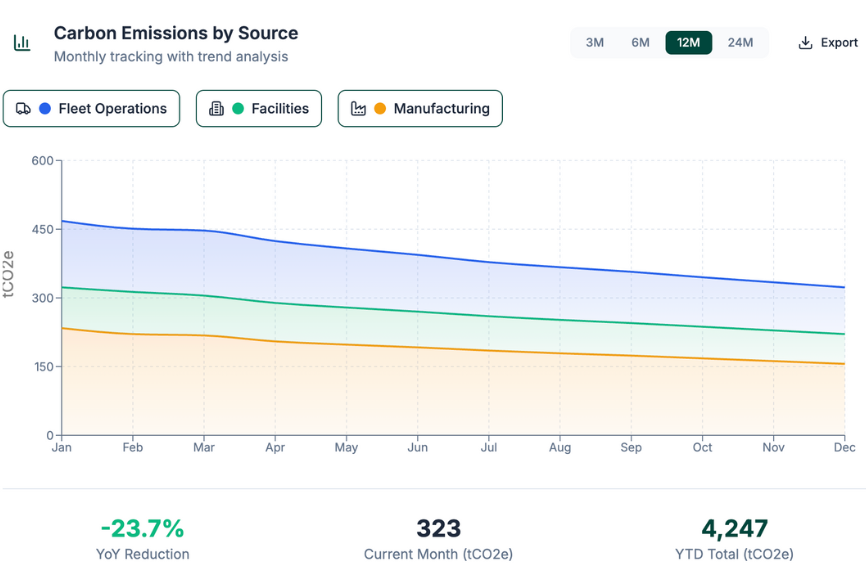Show the 24M time range
The height and width of the screenshot is (584, 866).
tap(740, 42)
